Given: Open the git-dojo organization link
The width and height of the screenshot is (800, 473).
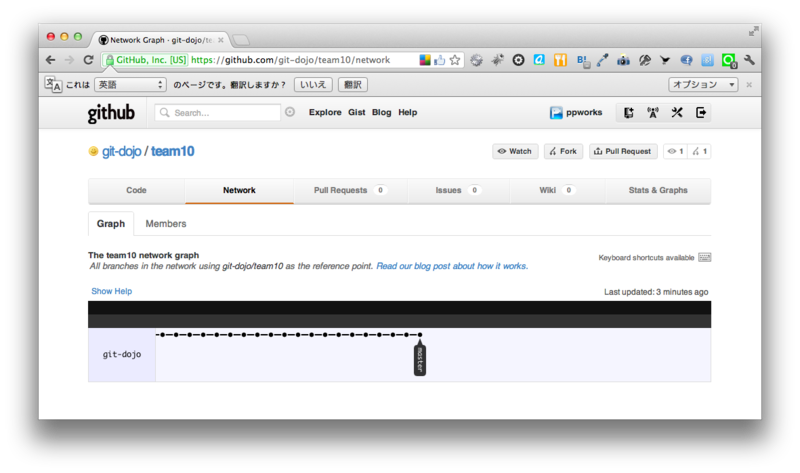Looking at the screenshot, I should pyautogui.click(x=121, y=152).
